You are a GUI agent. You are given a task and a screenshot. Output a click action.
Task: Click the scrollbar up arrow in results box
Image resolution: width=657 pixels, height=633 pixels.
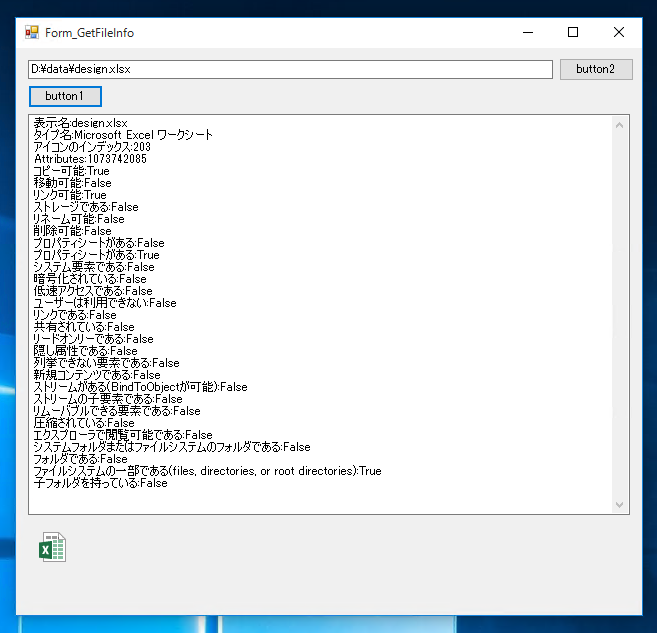(x=620, y=125)
